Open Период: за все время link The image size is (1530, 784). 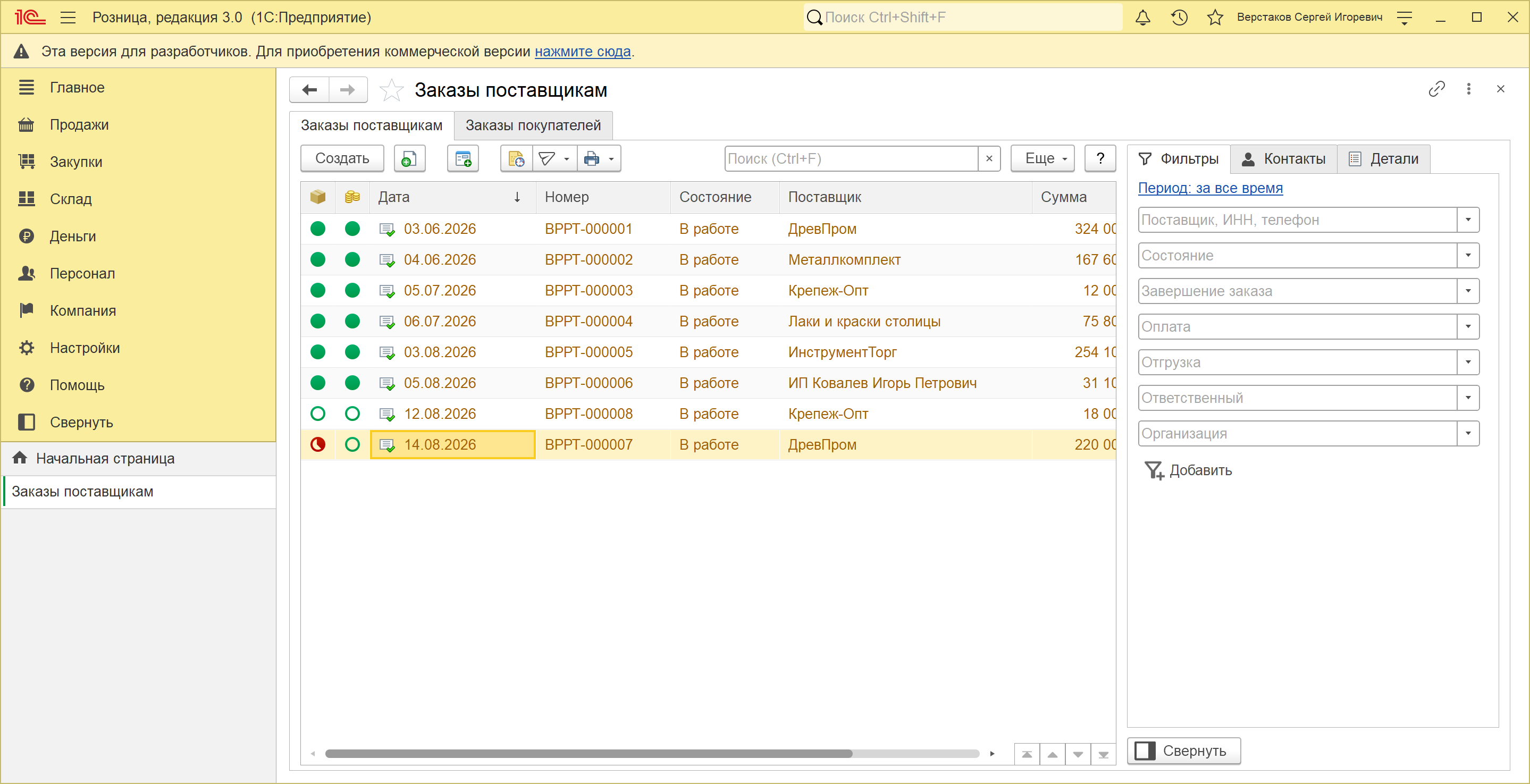click(x=1210, y=188)
